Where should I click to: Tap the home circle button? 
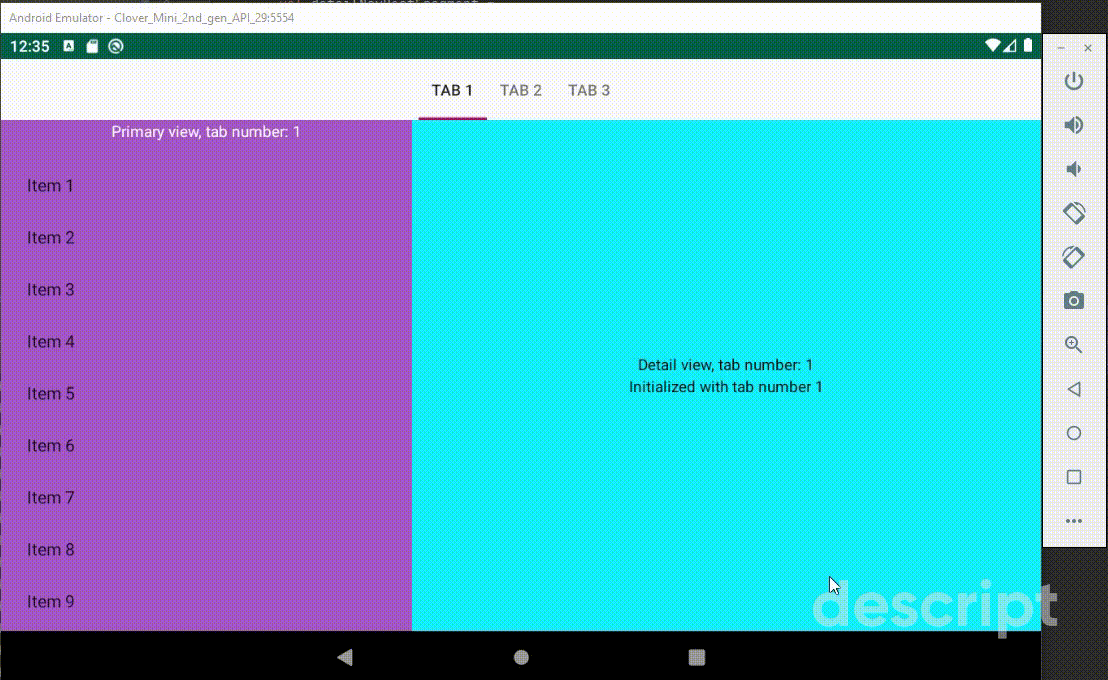pos(521,657)
